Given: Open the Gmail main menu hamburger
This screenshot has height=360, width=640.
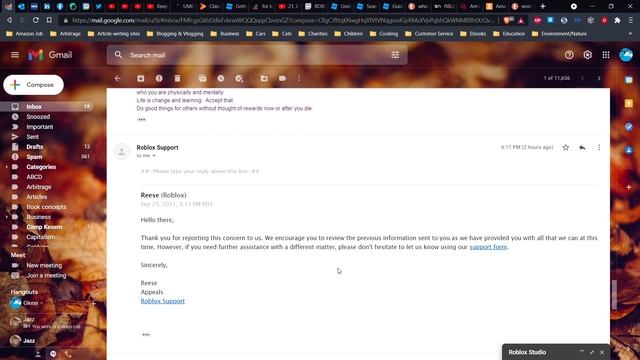Looking at the screenshot, I should coord(15,55).
